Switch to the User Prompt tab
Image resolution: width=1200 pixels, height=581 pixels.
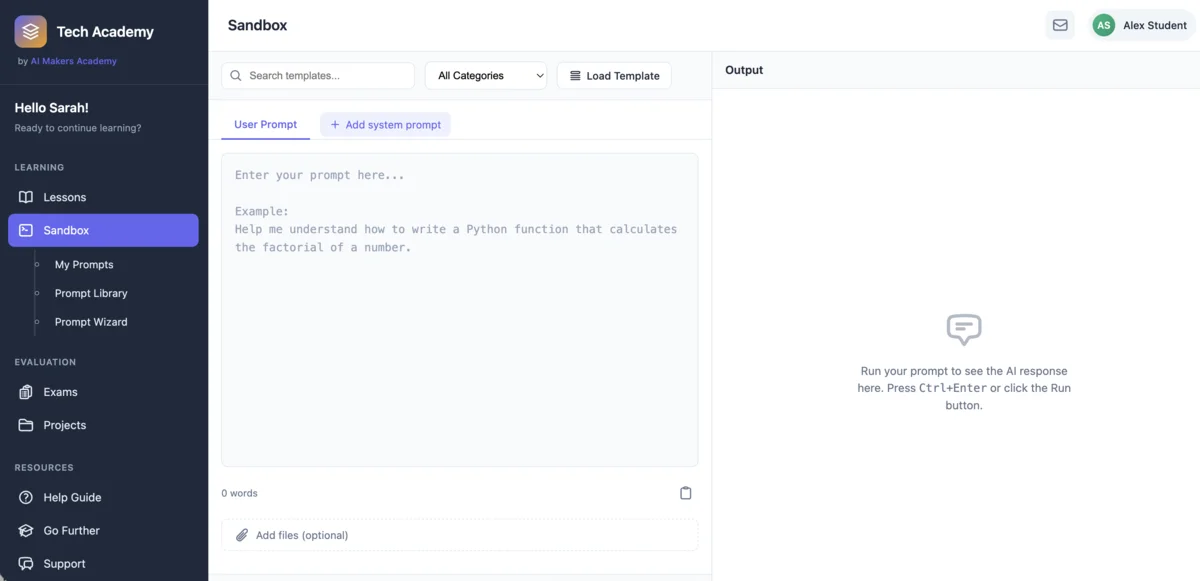point(265,124)
